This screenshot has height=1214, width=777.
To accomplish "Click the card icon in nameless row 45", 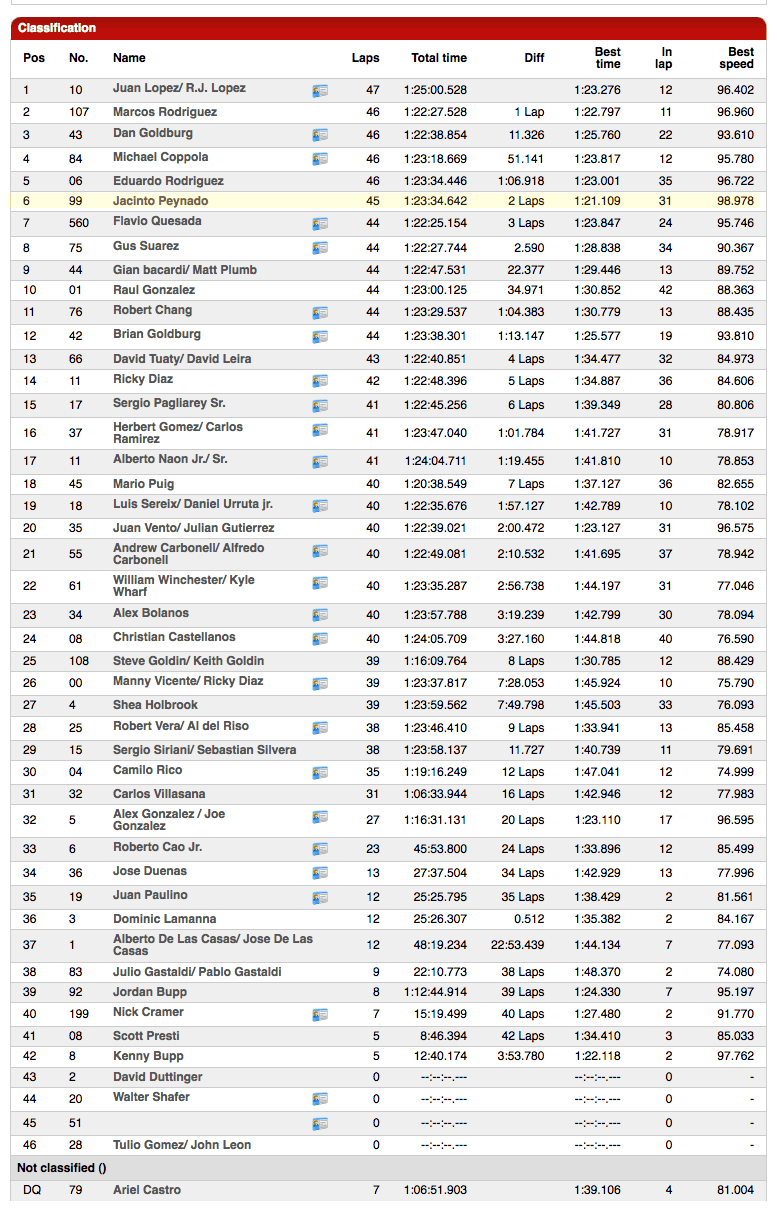I will pos(320,1124).
